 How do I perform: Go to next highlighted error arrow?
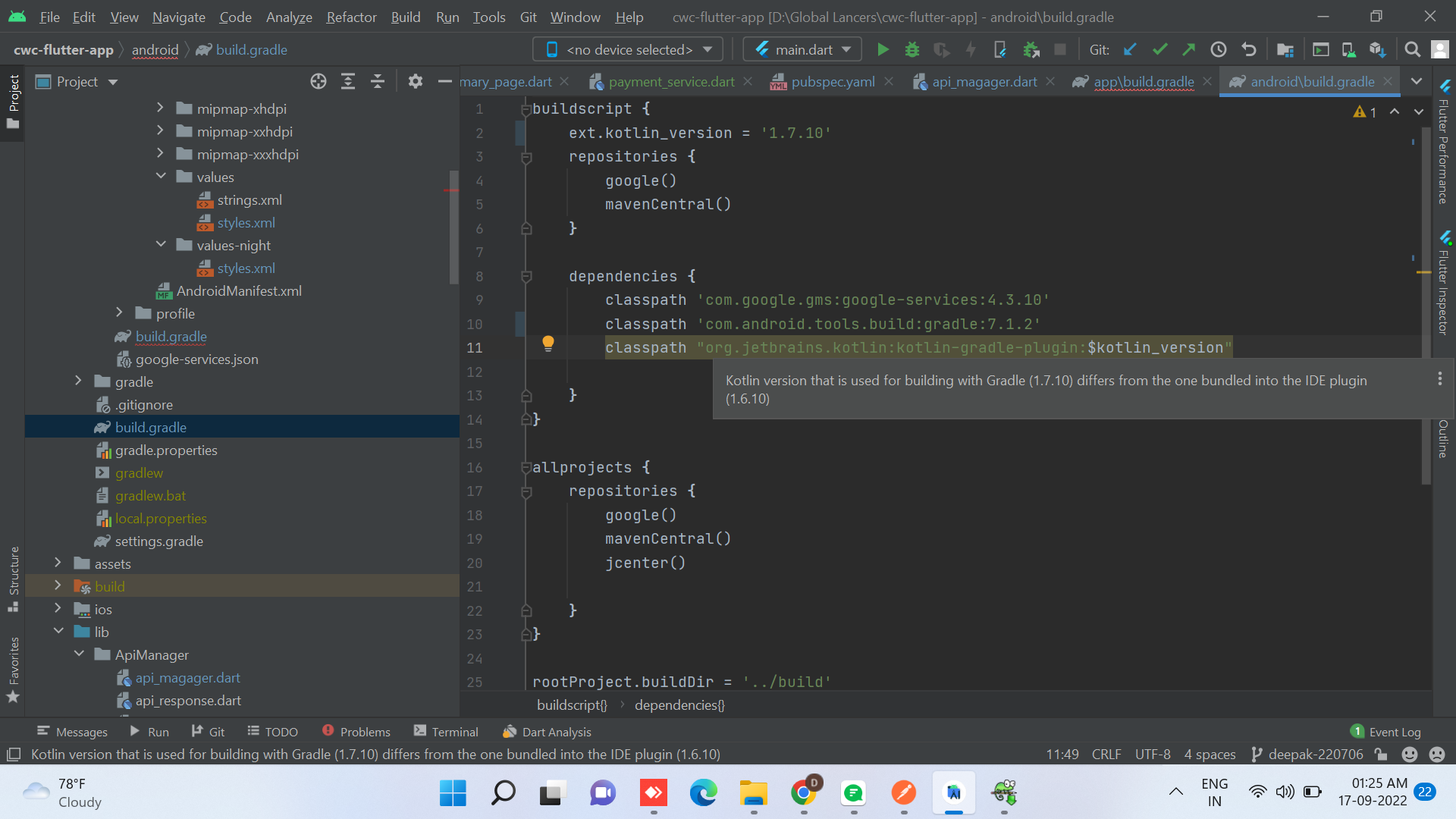tap(1419, 111)
